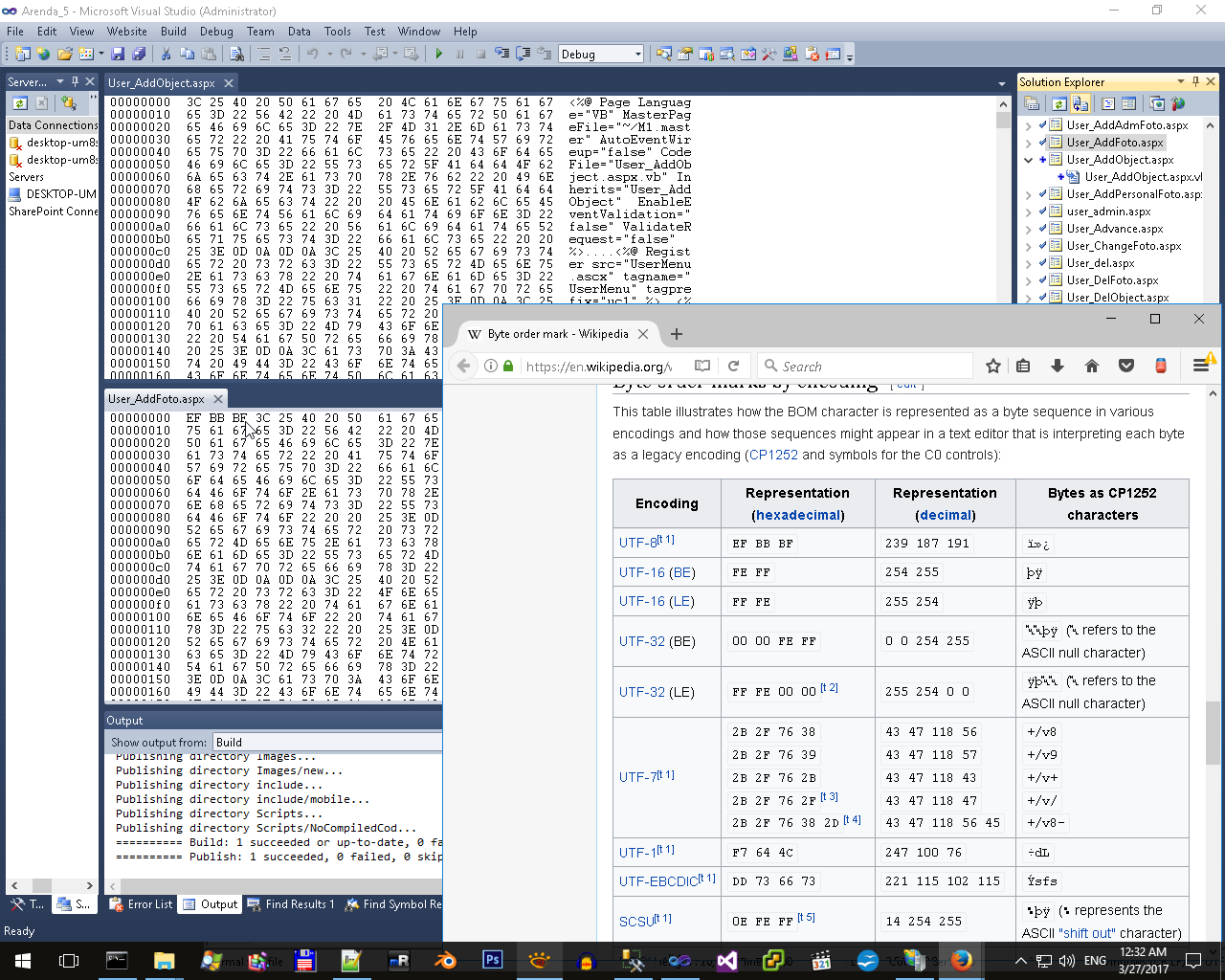The height and width of the screenshot is (980, 1225).
Task: Close the User_AddObject.aspx editor tab
Action: 229,83
